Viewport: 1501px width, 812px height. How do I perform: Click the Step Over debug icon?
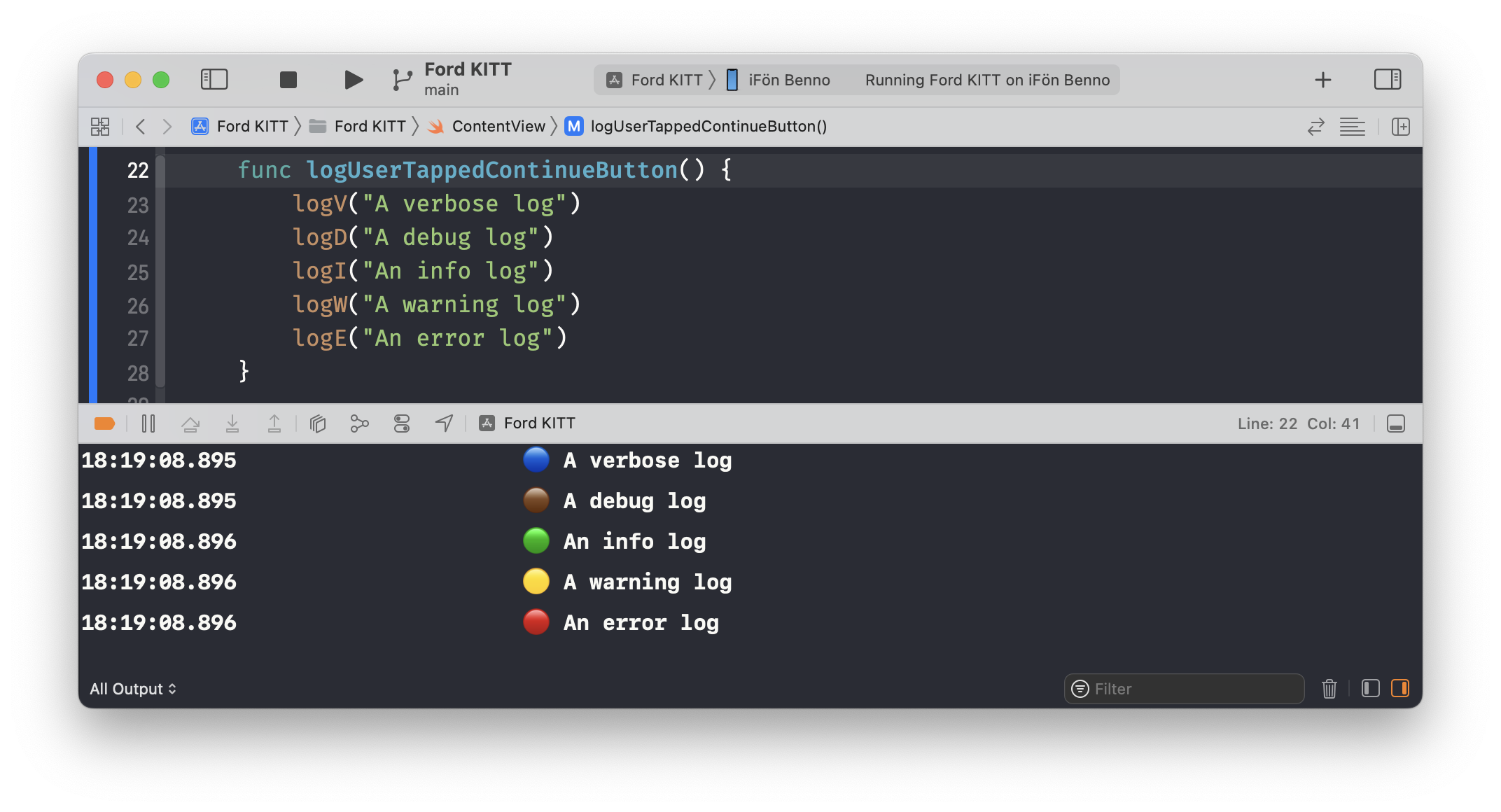190,423
